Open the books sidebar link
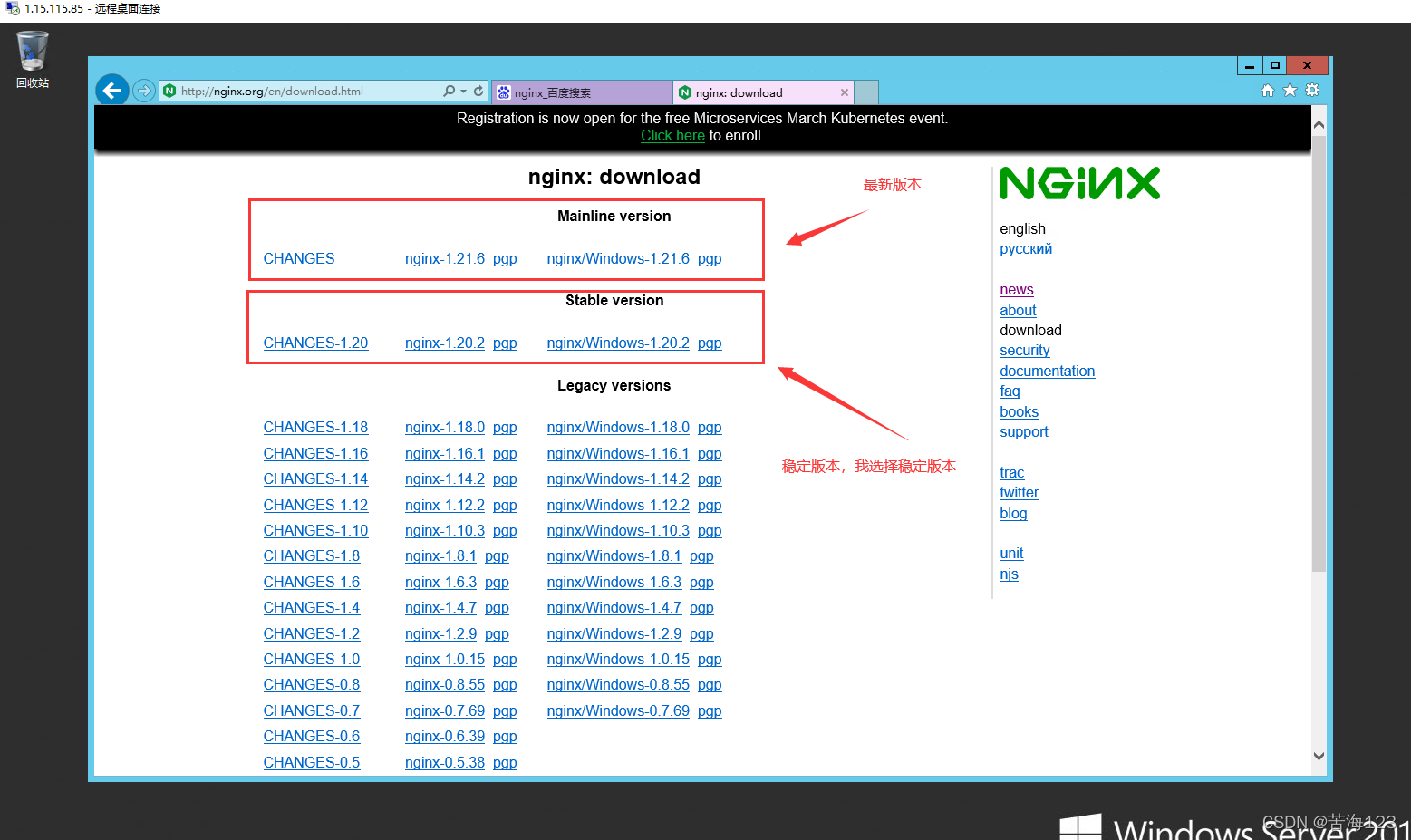This screenshot has width=1411, height=840. click(x=1019, y=411)
